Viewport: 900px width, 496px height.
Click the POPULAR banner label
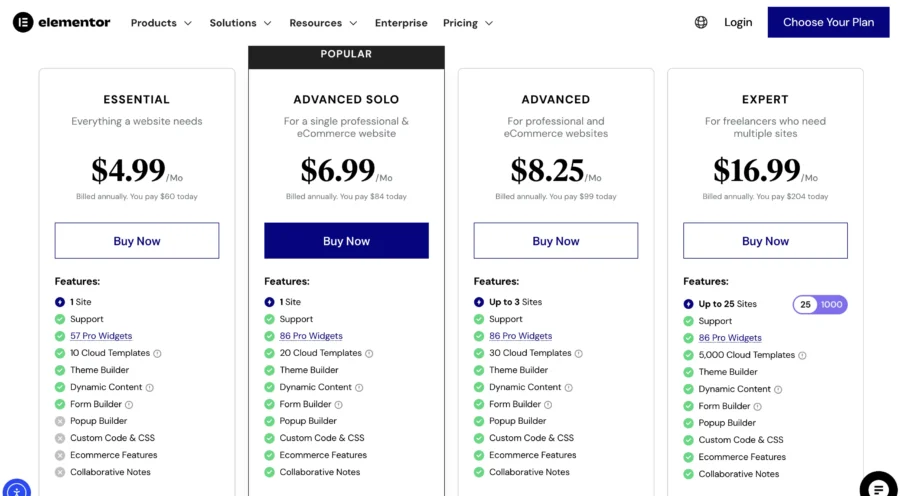pos(346,54)
